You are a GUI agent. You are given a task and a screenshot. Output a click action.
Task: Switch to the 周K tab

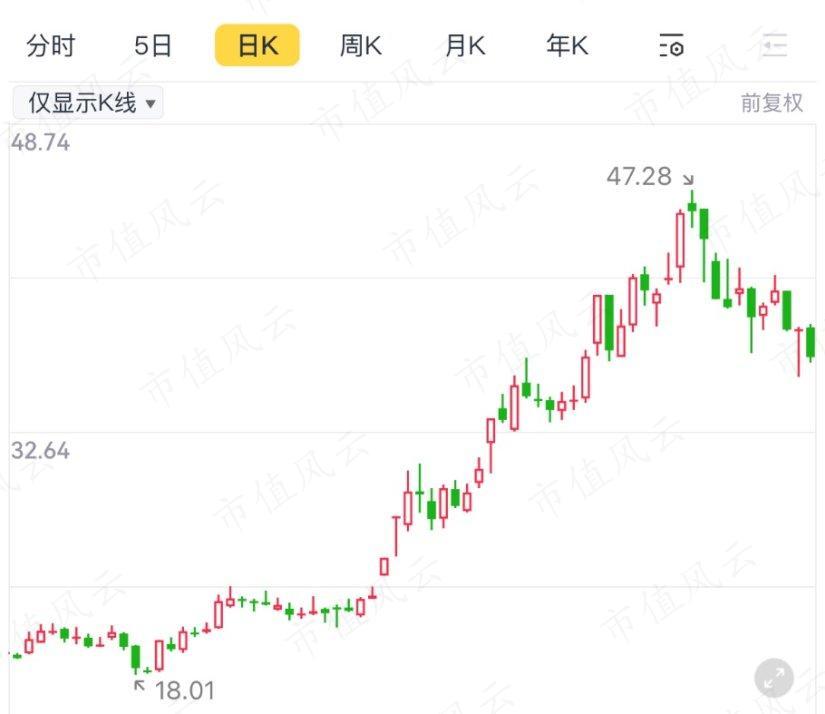[x=360, y=46]
